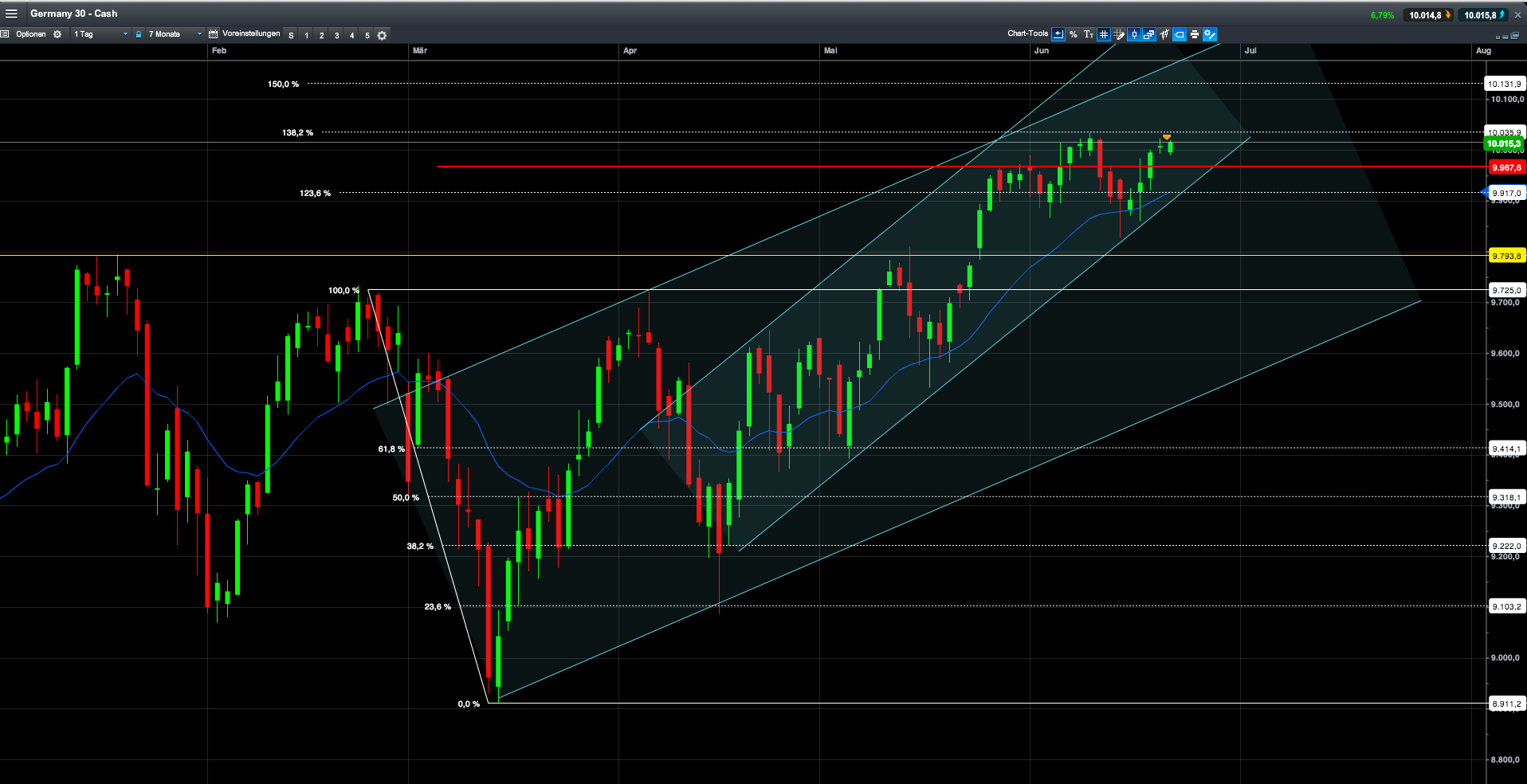
Task: Toggle the back-arrow tool beside Chart-Tools
Action: [1058, 34]
